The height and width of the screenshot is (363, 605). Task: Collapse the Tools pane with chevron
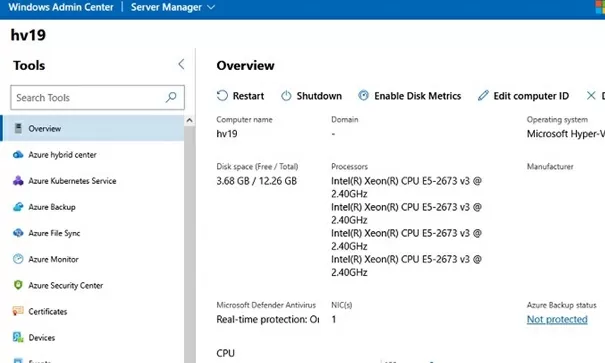click(181, 64)
